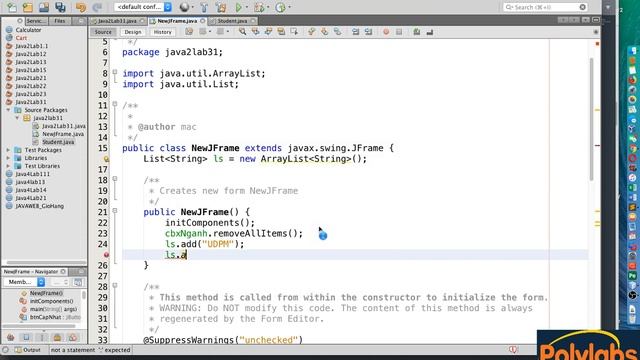Toggle the Toggle Bookmark editor icon
Screen dimensions: 640x360
(x=337, y=32)
